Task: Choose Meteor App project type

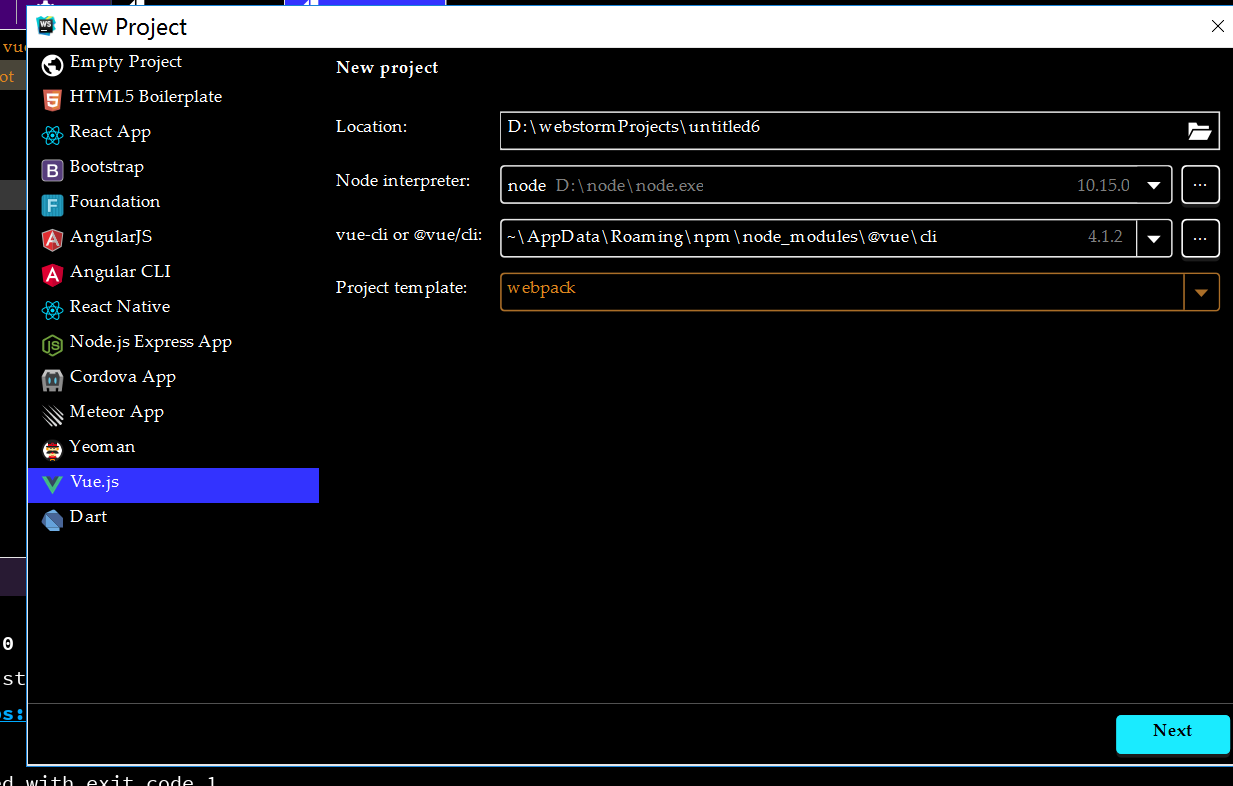Action: click(x=174, y=415)
